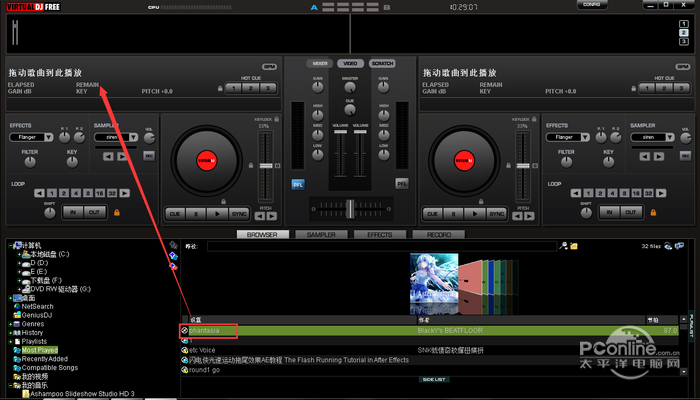
Task: Select the SCRATCH center panel tab
Action: click(382, 63)
